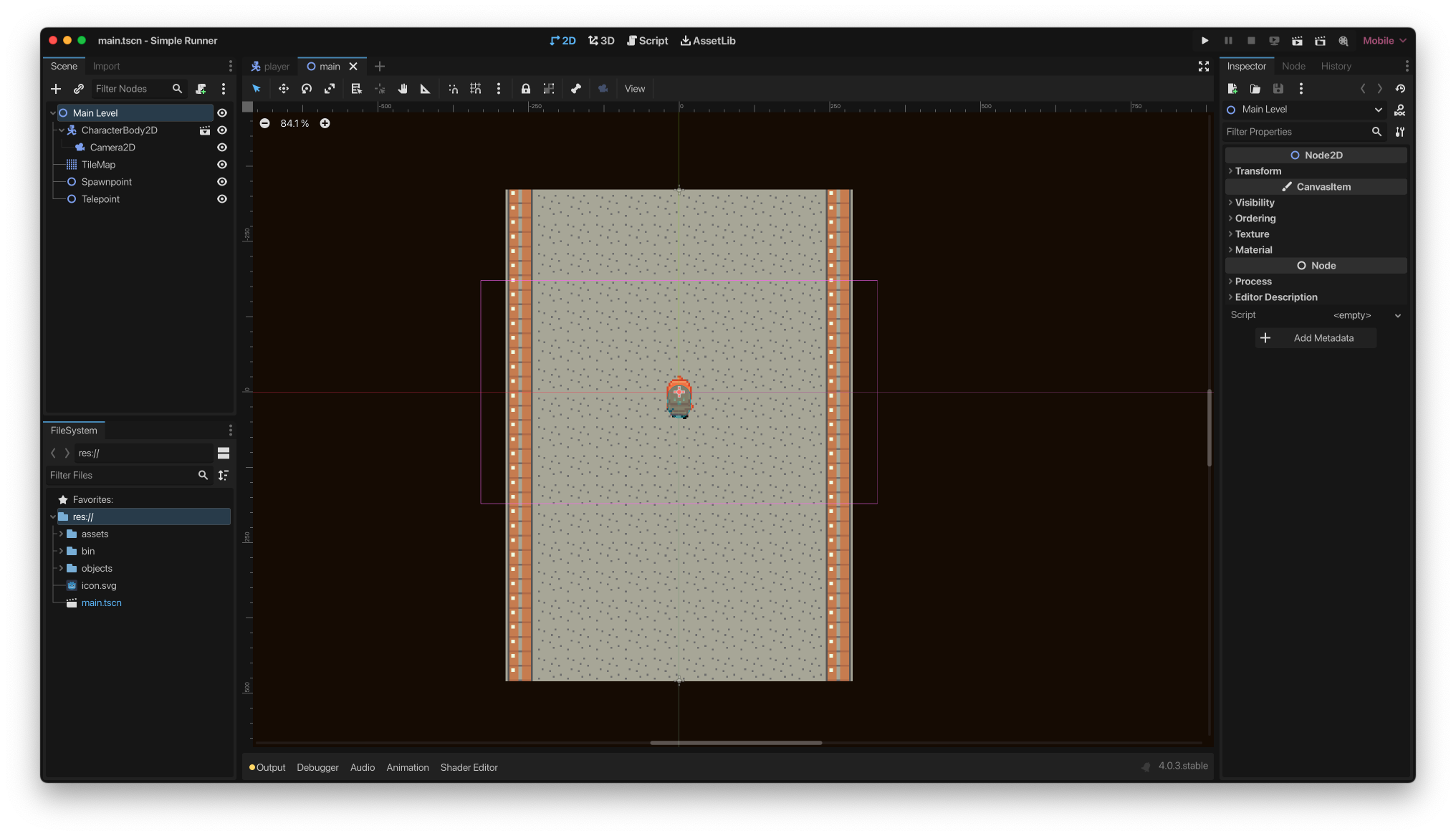Viewport: 1456px width, 836px height.
Task: Expand the assets folder
Action: coord(61,534)
